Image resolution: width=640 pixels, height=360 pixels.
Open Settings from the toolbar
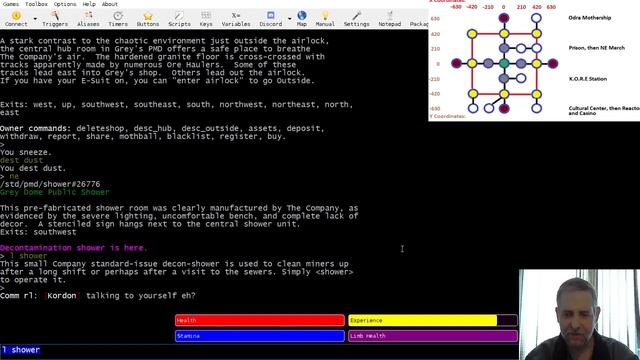coord(356,19)
